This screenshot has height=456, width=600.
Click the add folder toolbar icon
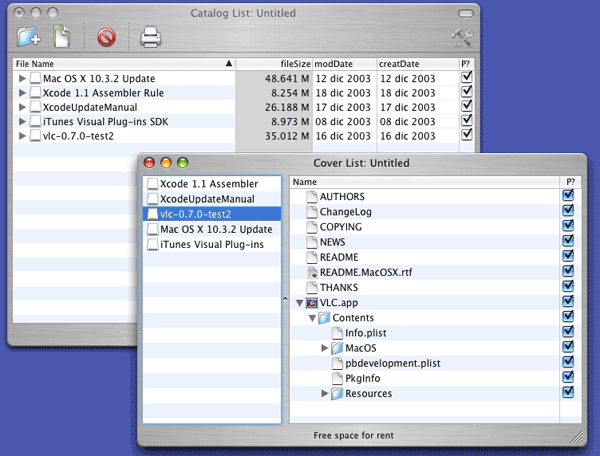pyautogui.click(x=29, y=38)
